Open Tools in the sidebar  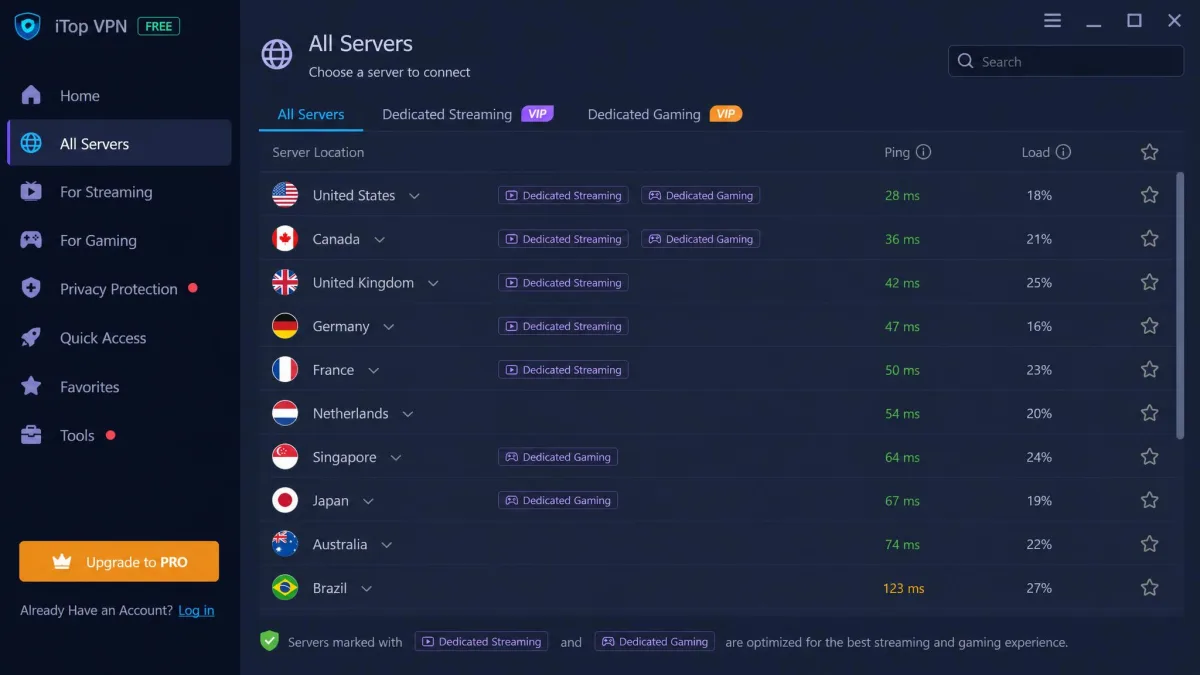pyautogui.click(x=119, y=435)
